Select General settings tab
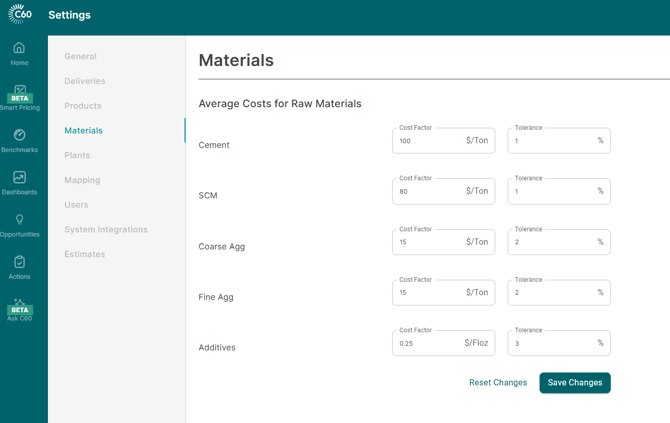This screenshot has width=670, height=423. tap(80, 57)
